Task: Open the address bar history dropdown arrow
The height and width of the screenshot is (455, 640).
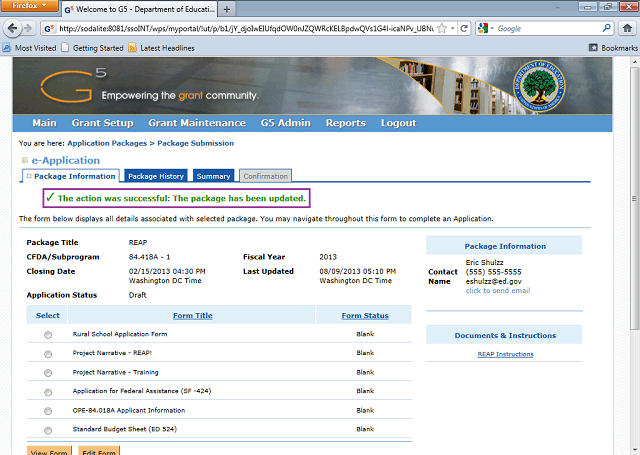Action: (452, 28)
